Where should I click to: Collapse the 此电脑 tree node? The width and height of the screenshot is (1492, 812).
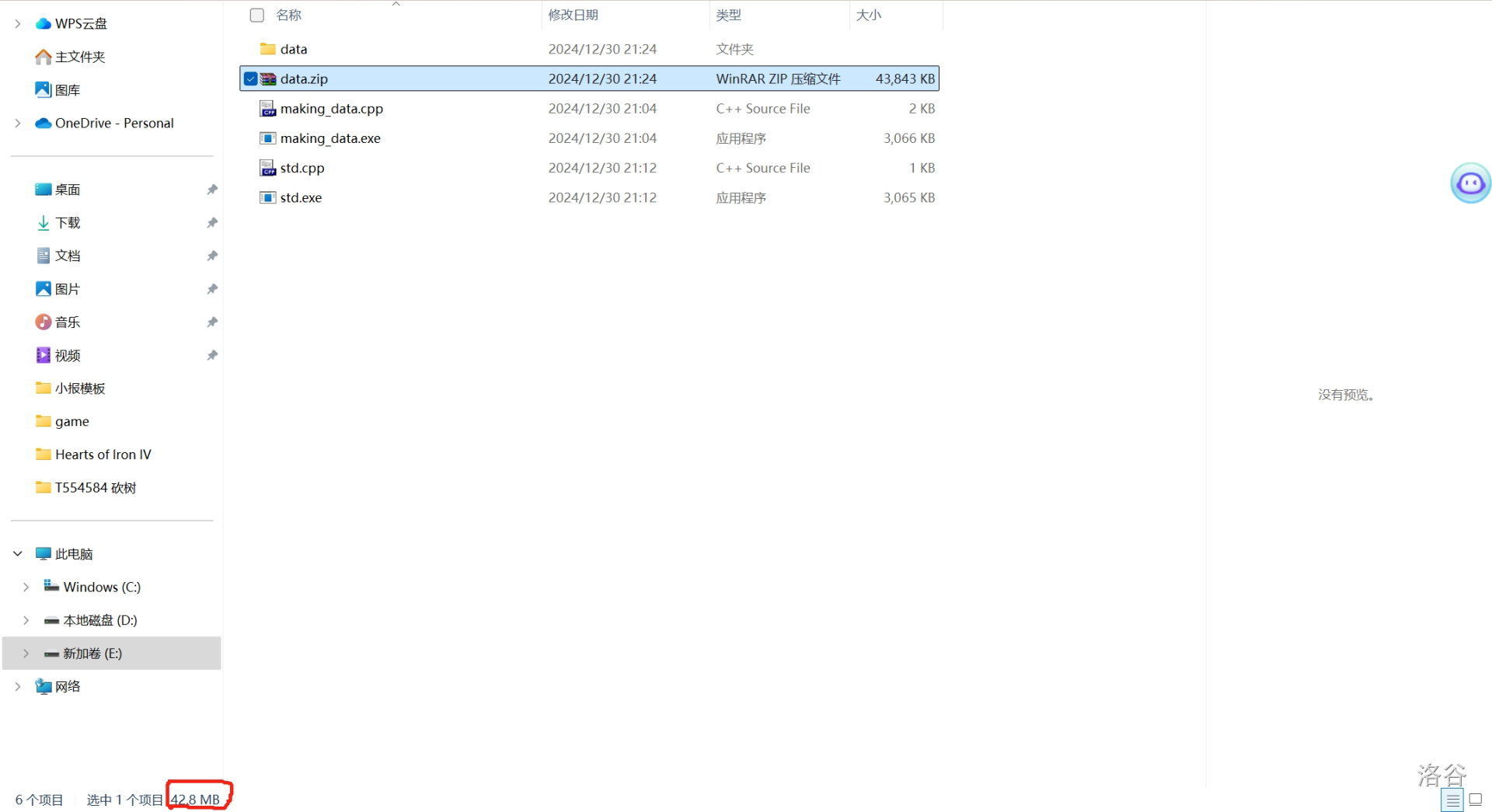[18, 553]
